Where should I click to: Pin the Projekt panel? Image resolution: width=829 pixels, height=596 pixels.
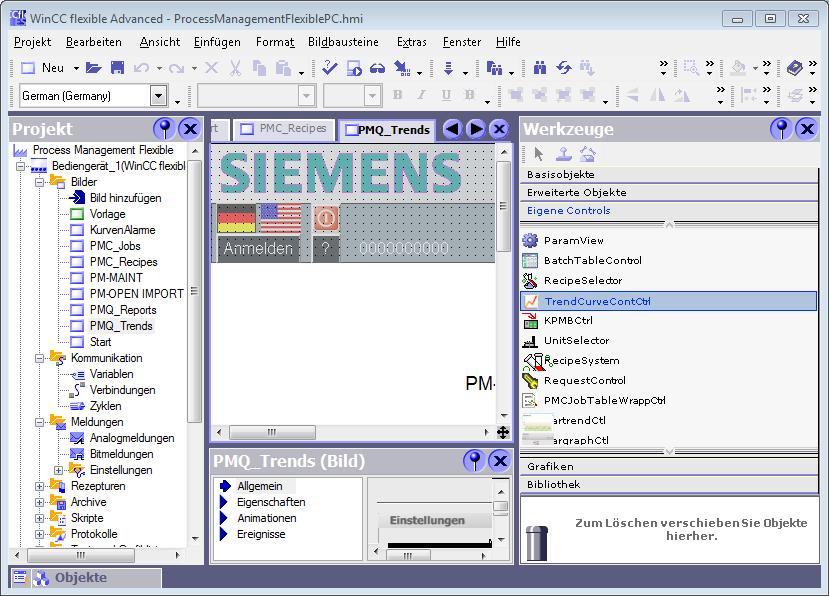(165, 129)
